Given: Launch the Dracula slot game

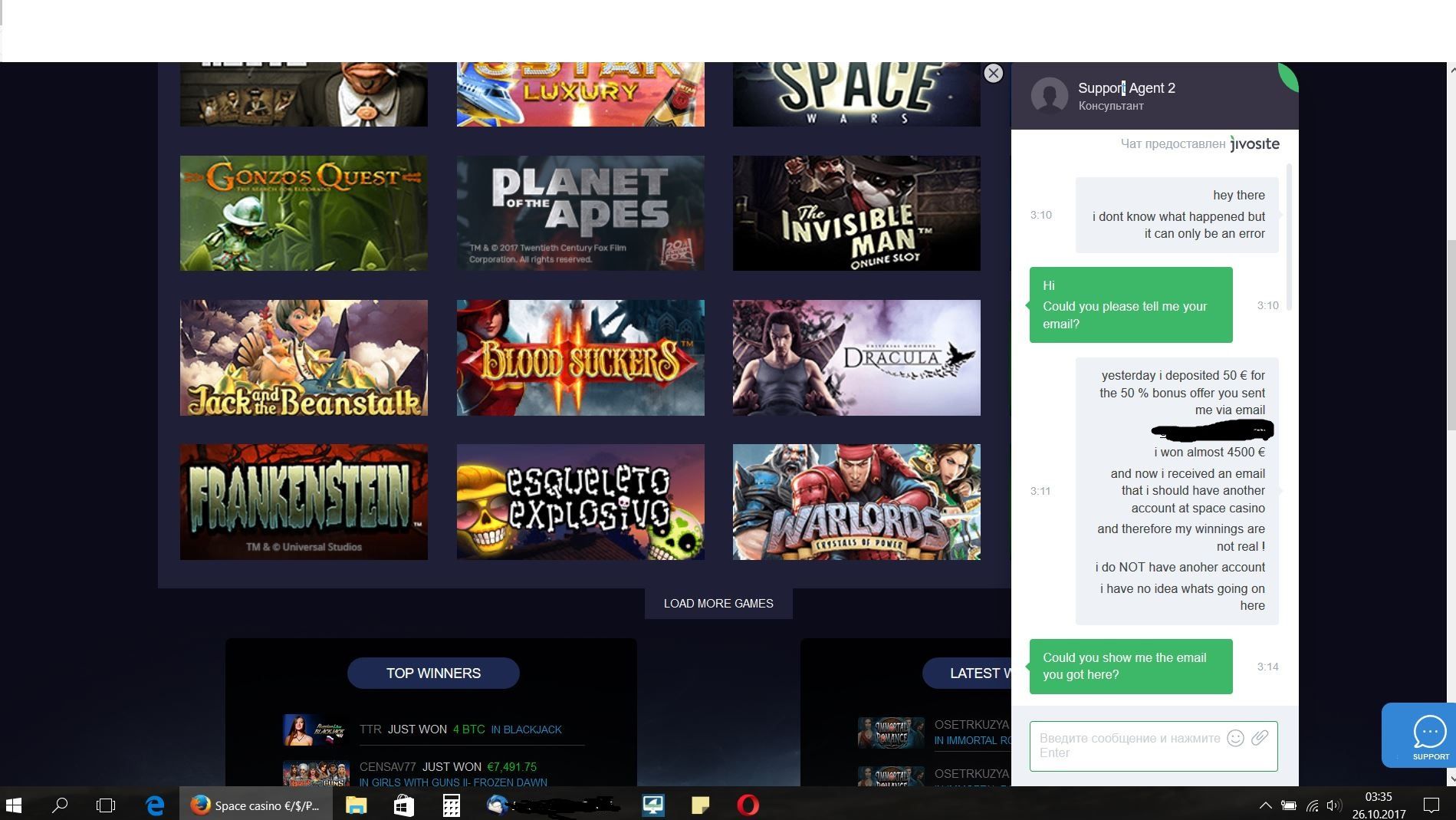Looking at the screenshot, I should (856, 357).
